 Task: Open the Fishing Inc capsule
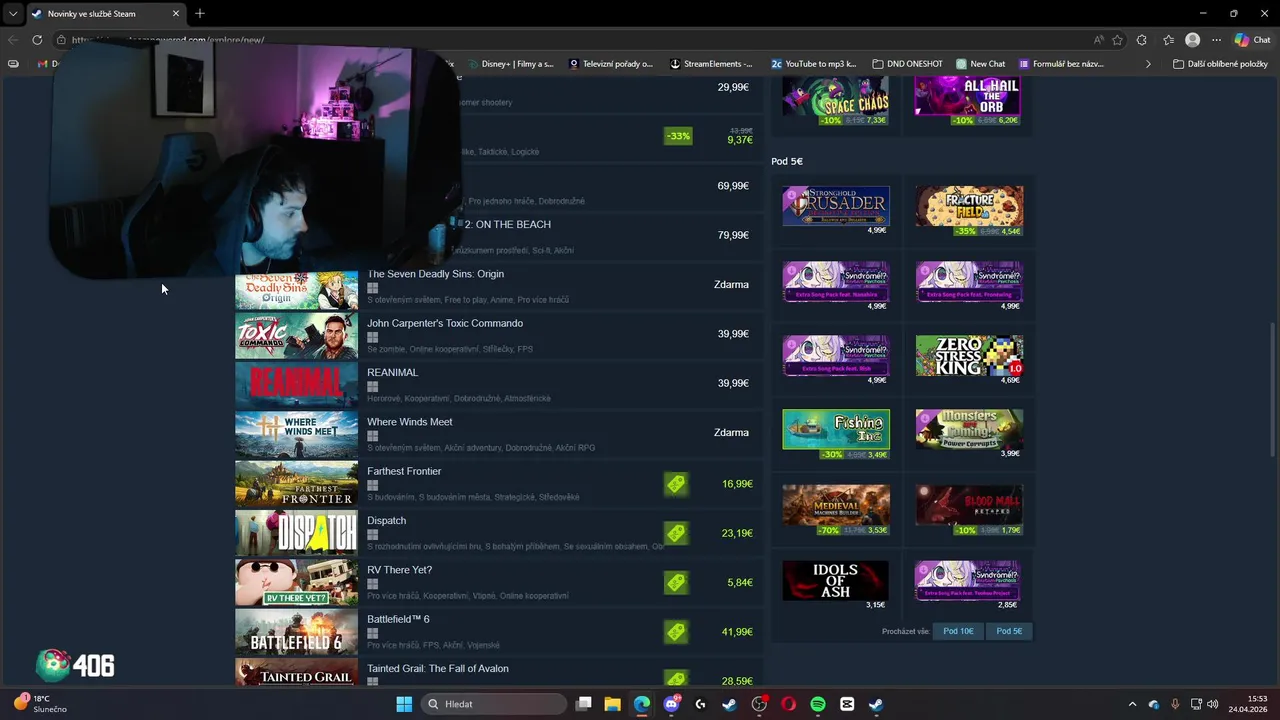tap(836, 429)
